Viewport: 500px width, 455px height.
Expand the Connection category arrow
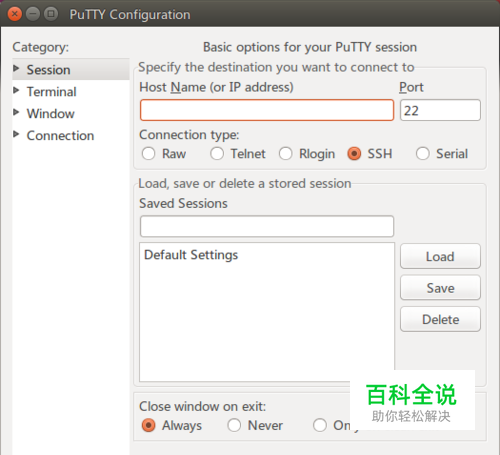[x=16, y=134]
